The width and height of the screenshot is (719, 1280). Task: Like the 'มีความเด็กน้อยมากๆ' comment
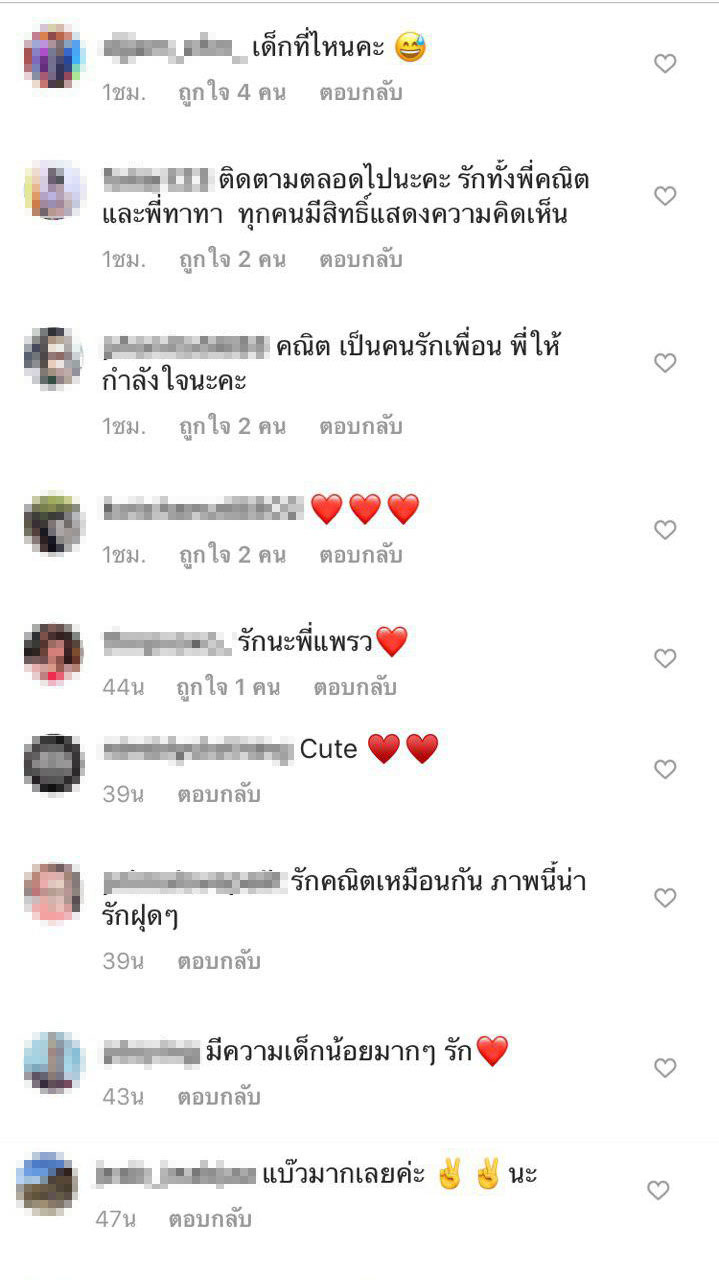pyautogui.click(x=665, y=1068)
